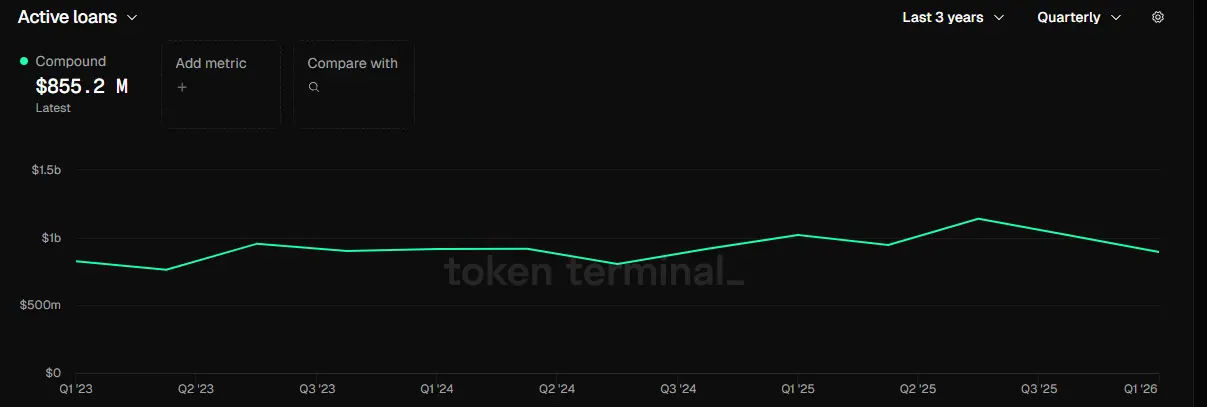
Task: Toggle the Compound series label
Action: point(70,61)
